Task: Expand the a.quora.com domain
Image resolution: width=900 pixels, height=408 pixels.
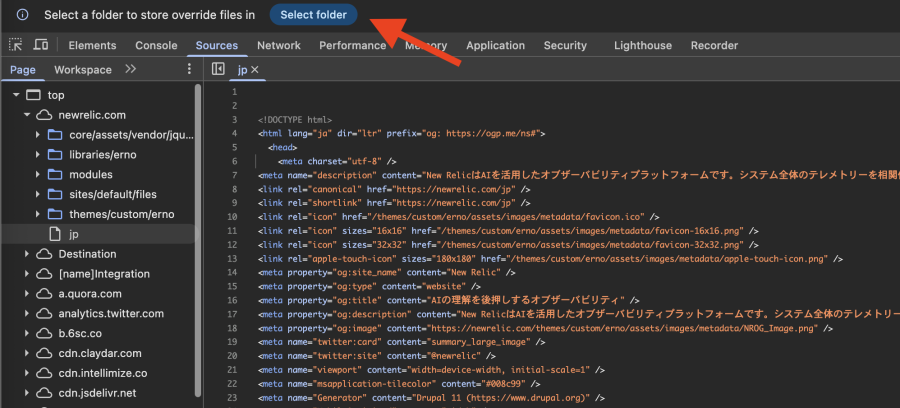Action: [x=27, y=294]
